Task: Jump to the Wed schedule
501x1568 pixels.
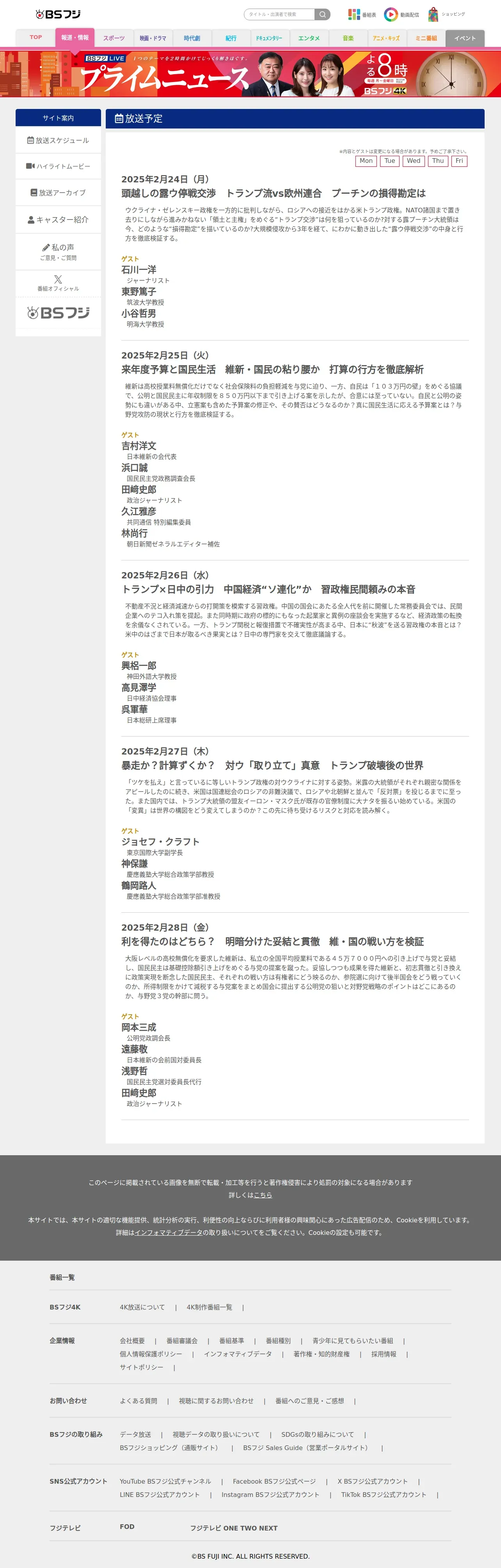Action: [414, 161]
